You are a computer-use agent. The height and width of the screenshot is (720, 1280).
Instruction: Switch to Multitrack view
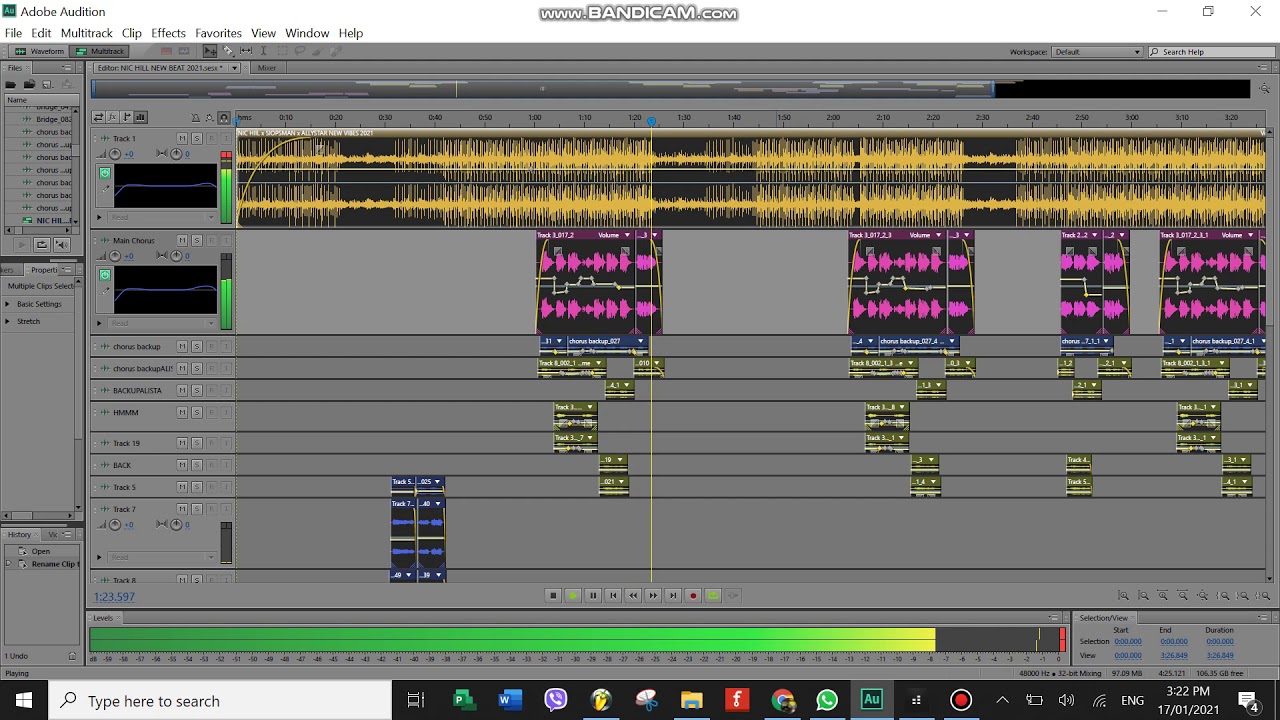coord(101,51)
